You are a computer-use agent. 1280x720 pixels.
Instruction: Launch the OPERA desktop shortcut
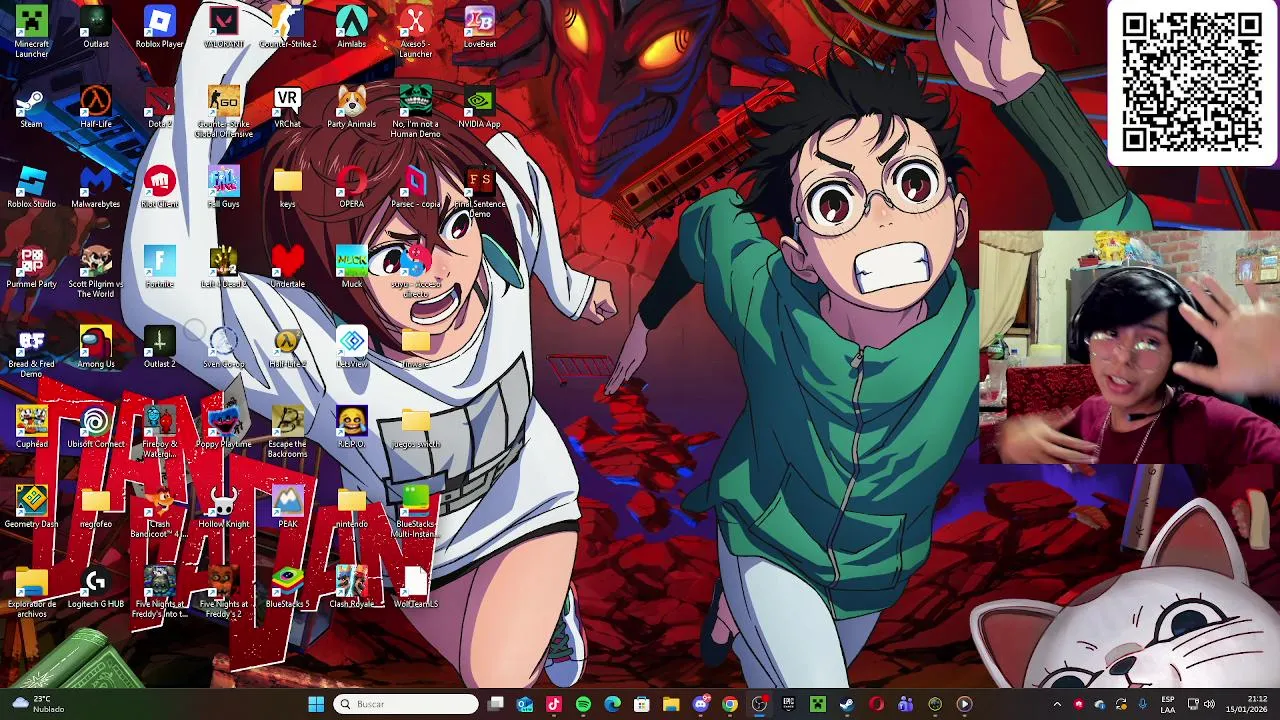point(352,188)
